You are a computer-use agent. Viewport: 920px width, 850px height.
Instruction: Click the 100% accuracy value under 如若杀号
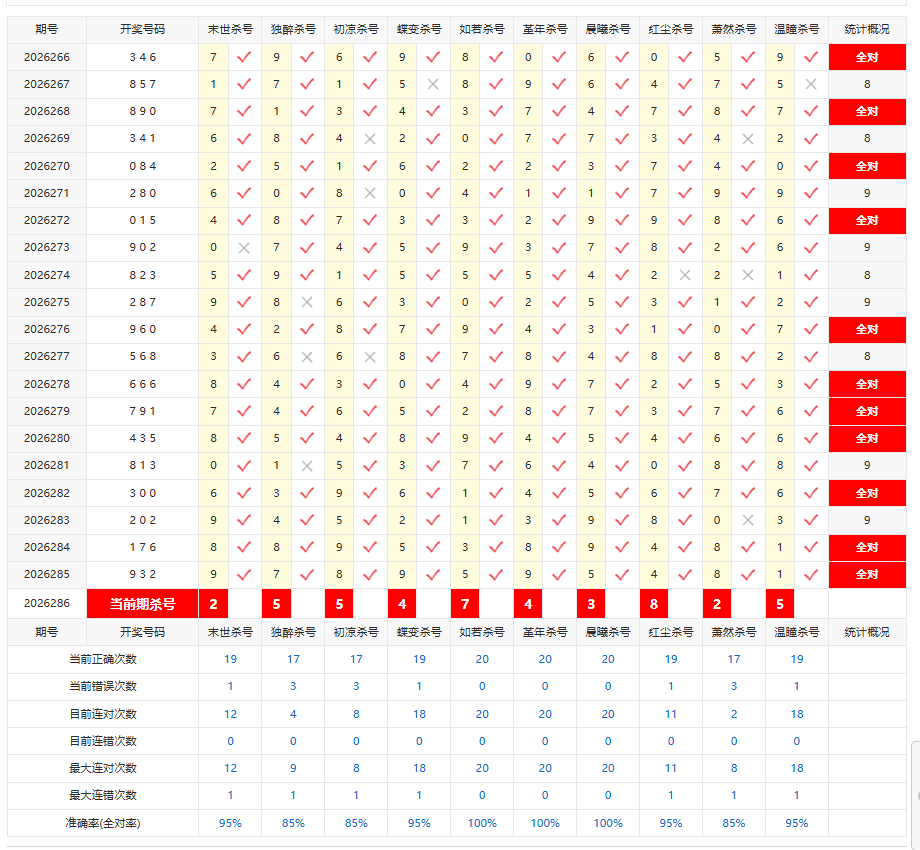(482, 823)
